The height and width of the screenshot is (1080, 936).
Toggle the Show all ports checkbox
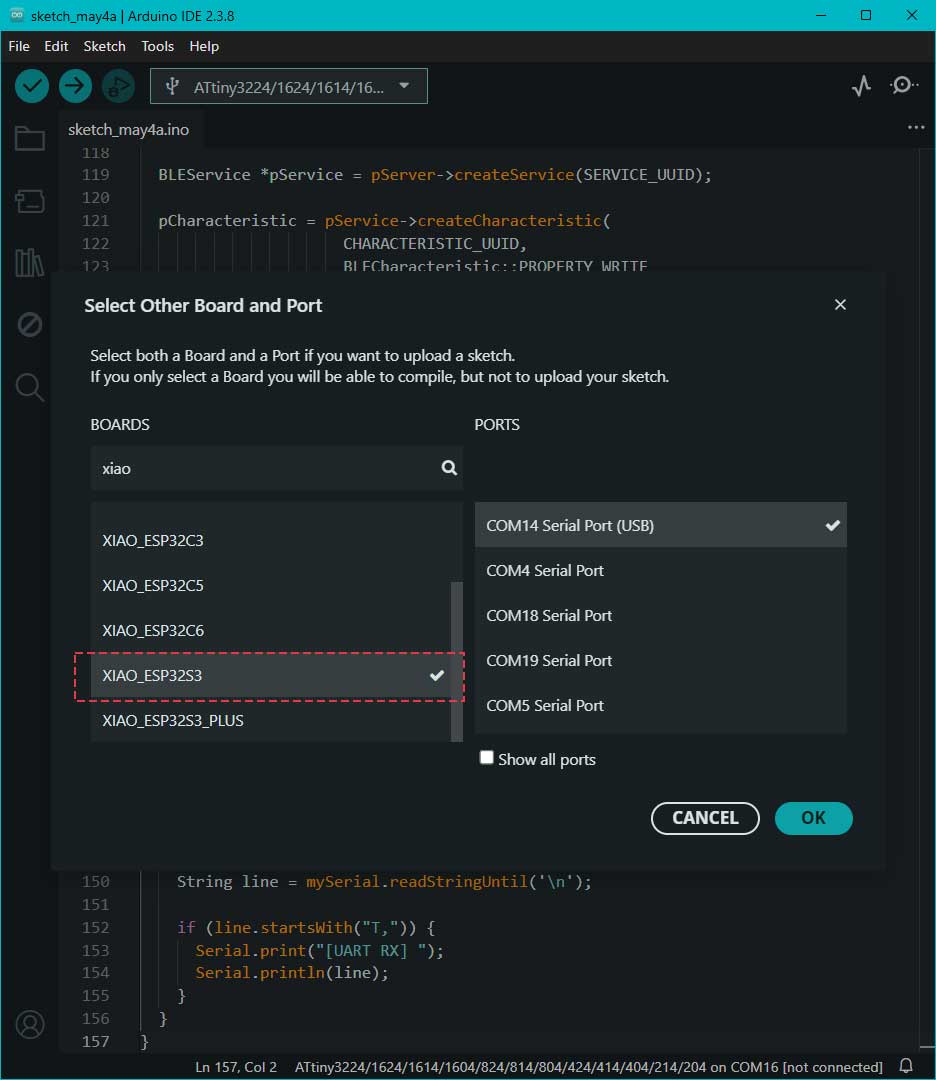click(486, 758)
